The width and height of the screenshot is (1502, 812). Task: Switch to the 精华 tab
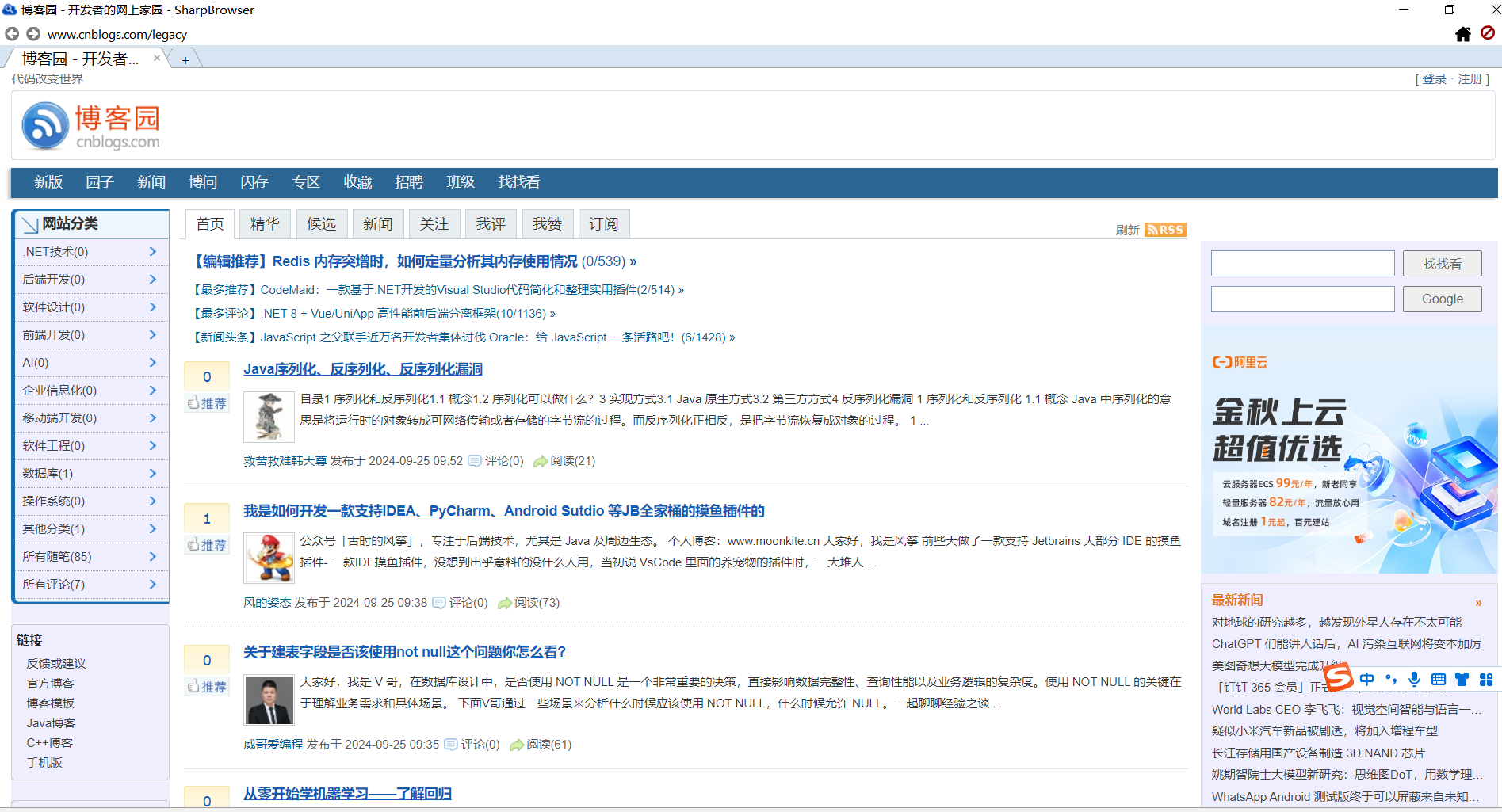click(x=265, y=224)
